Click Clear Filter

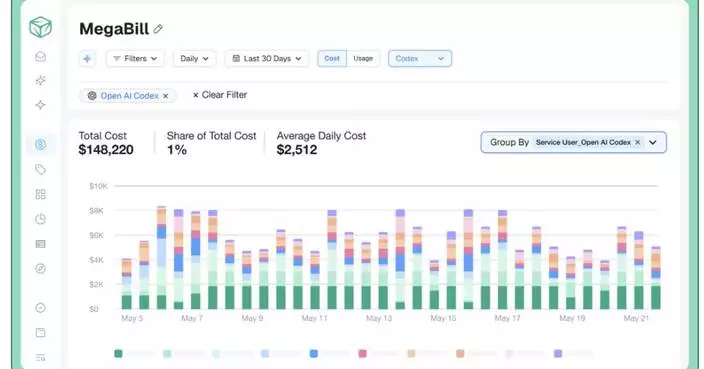(220, 95)
